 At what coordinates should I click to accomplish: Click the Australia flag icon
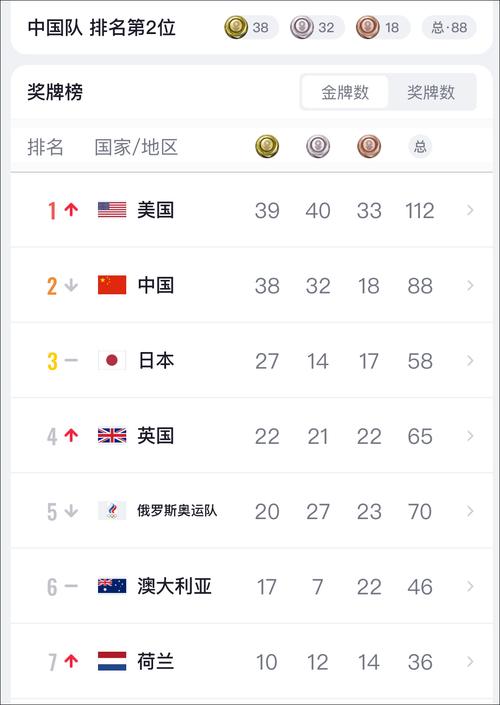(112, 586)
